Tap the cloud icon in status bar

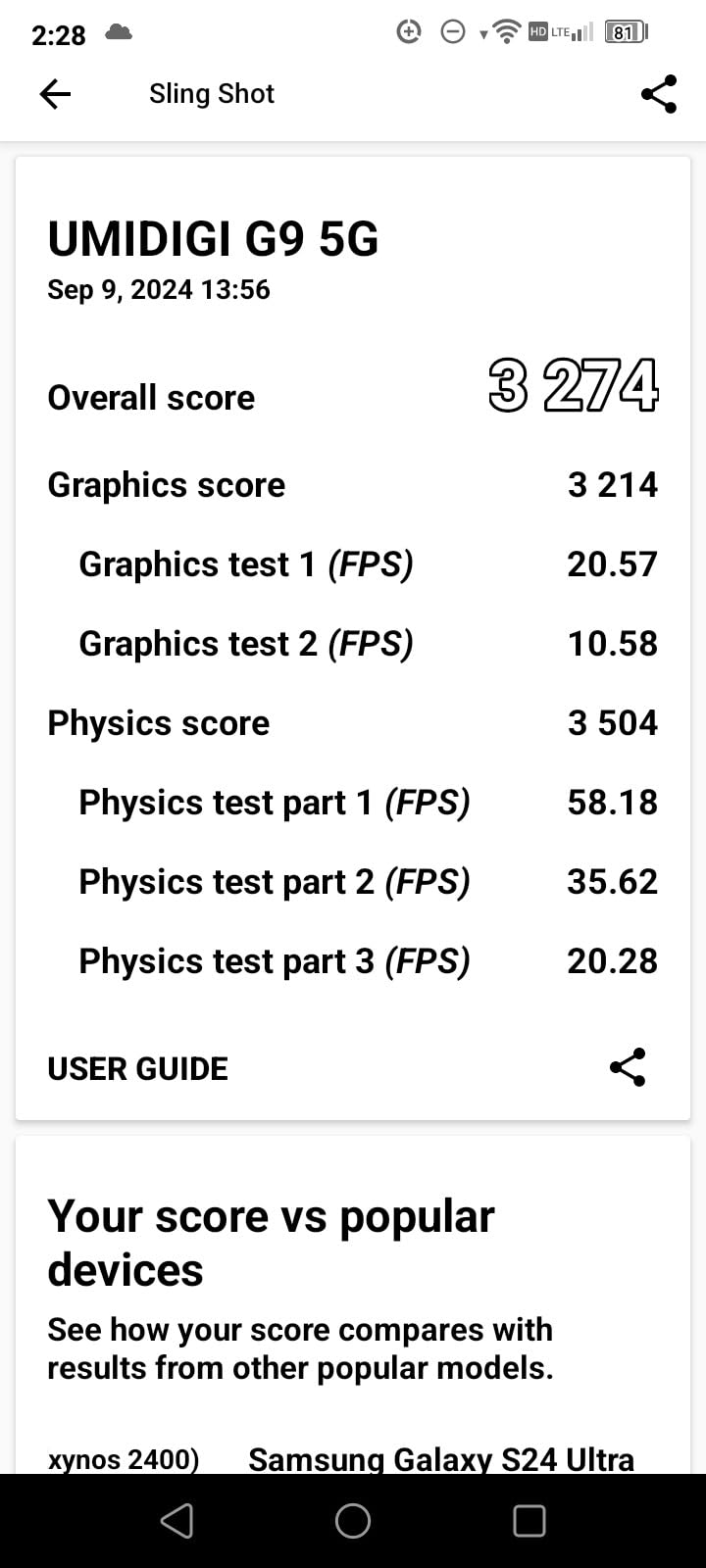pyautogui.click(x=119, y=32)
